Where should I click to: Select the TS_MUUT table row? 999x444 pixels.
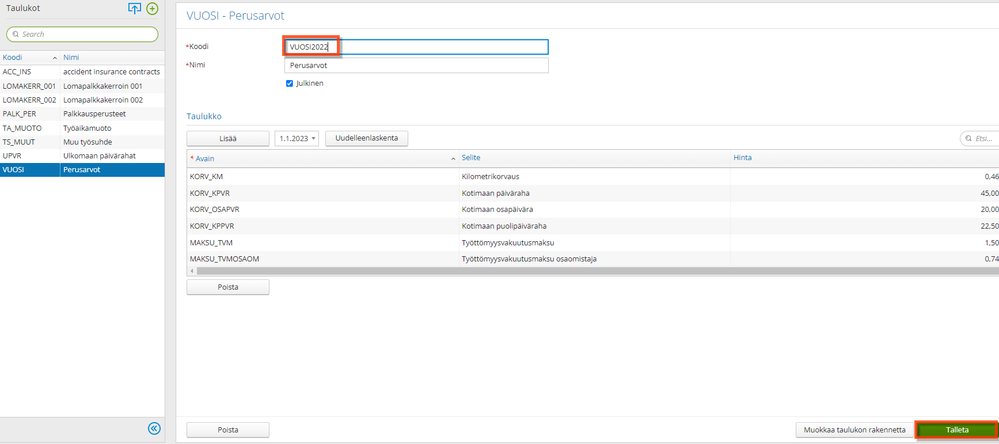(82, 142)
